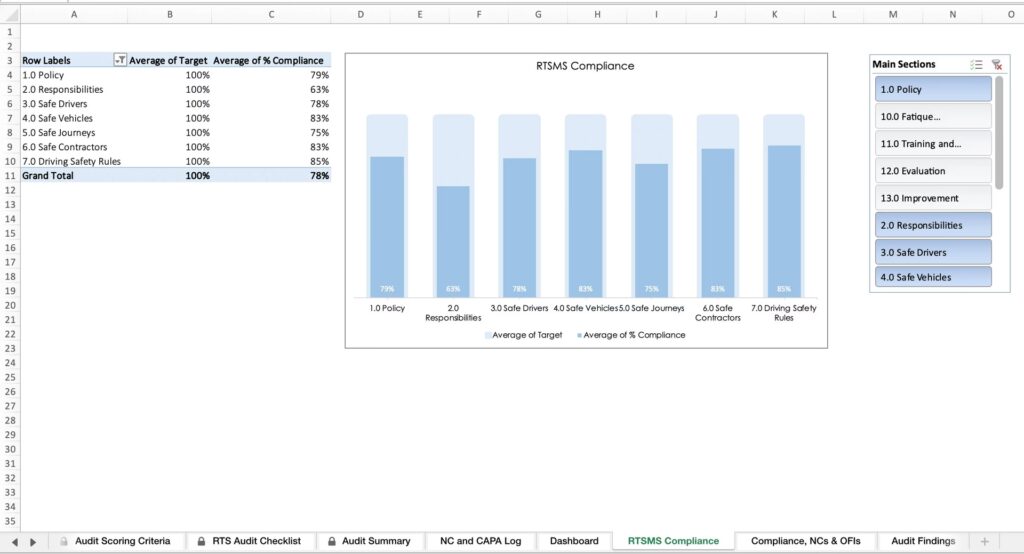Deselect 2.0 Responsibilities in the slicer

pos(932,225)
